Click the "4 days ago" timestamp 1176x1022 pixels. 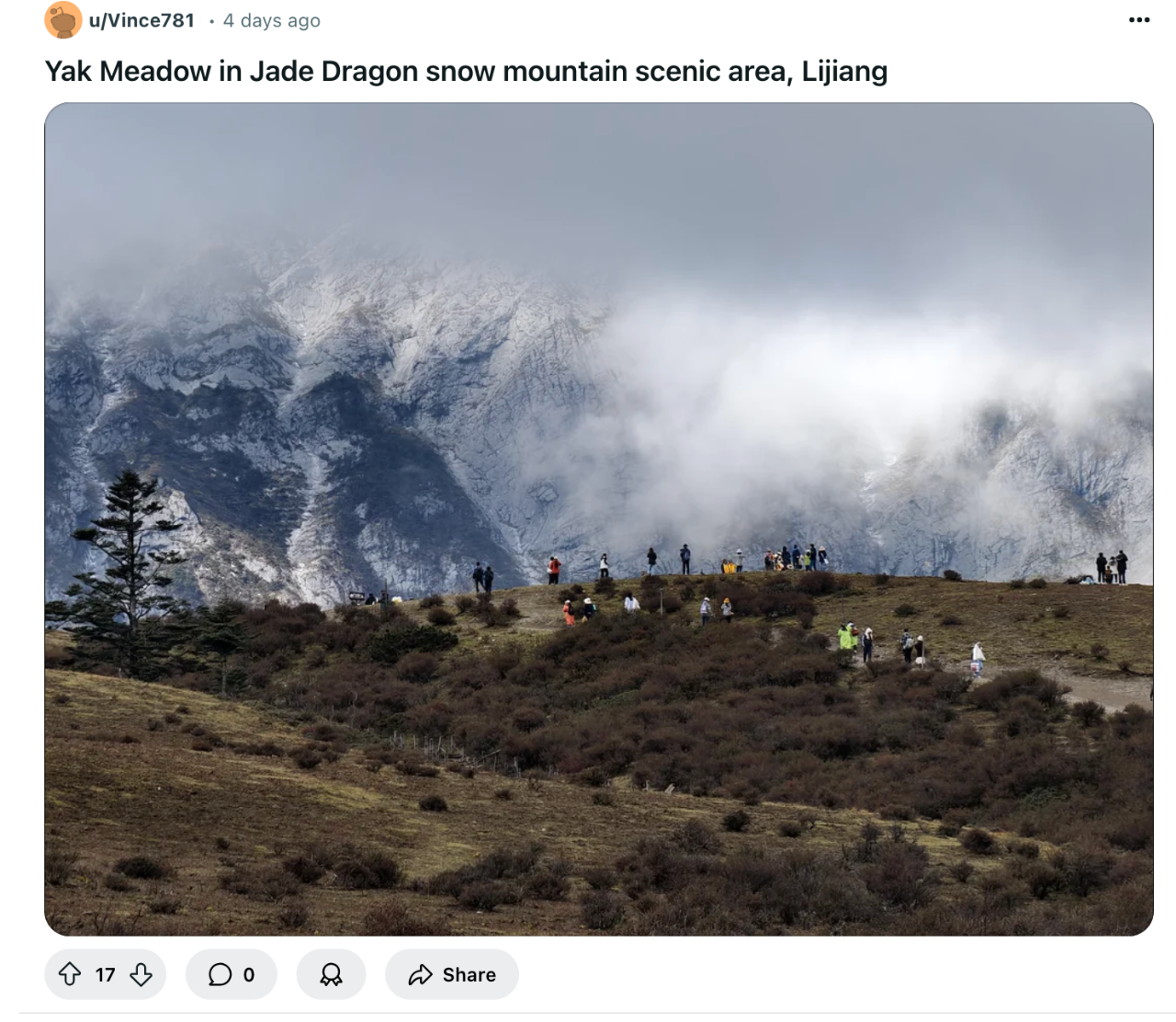(271, 20)
